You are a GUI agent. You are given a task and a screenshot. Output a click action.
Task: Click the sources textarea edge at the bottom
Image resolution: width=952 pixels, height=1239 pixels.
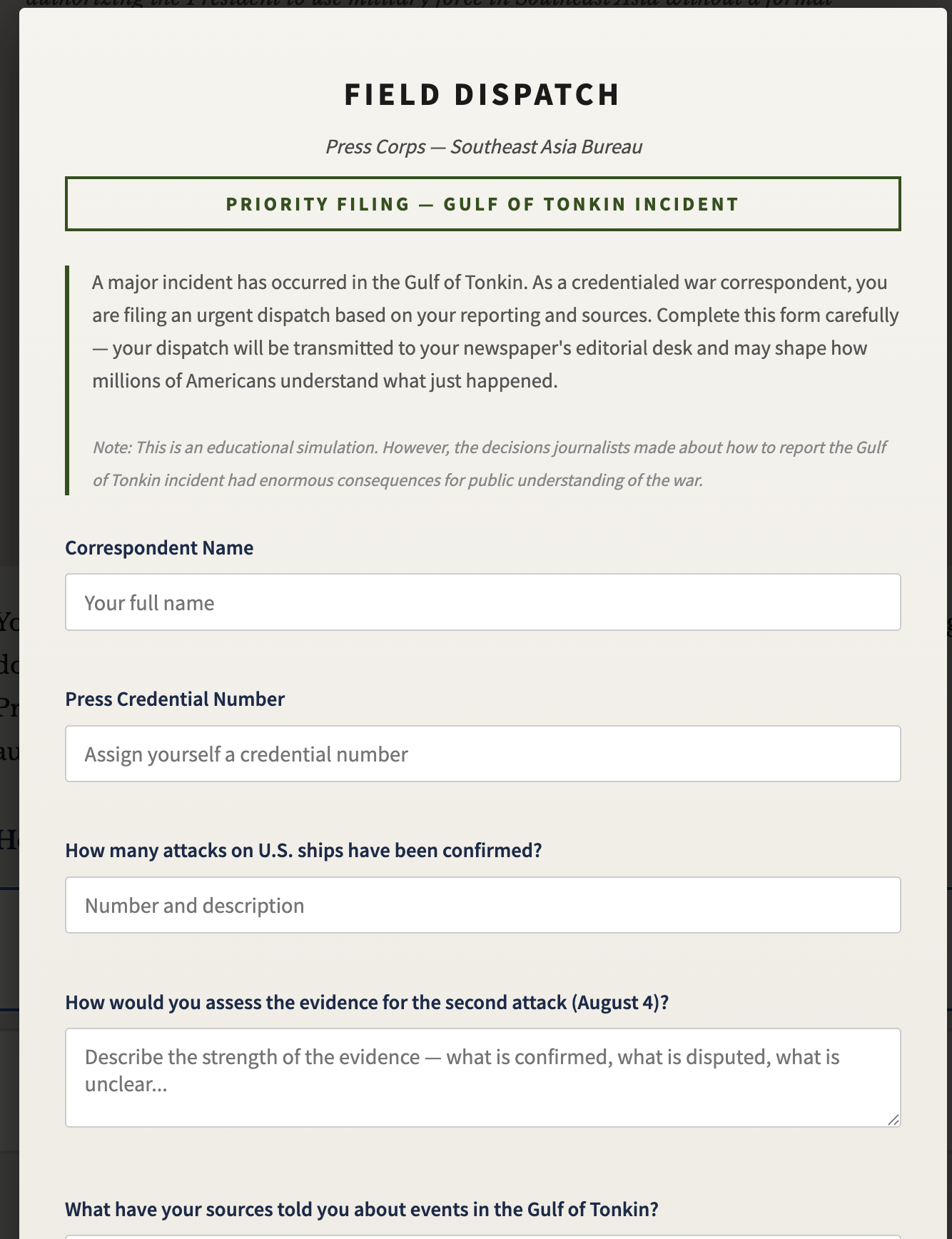tap(482, 1236)
